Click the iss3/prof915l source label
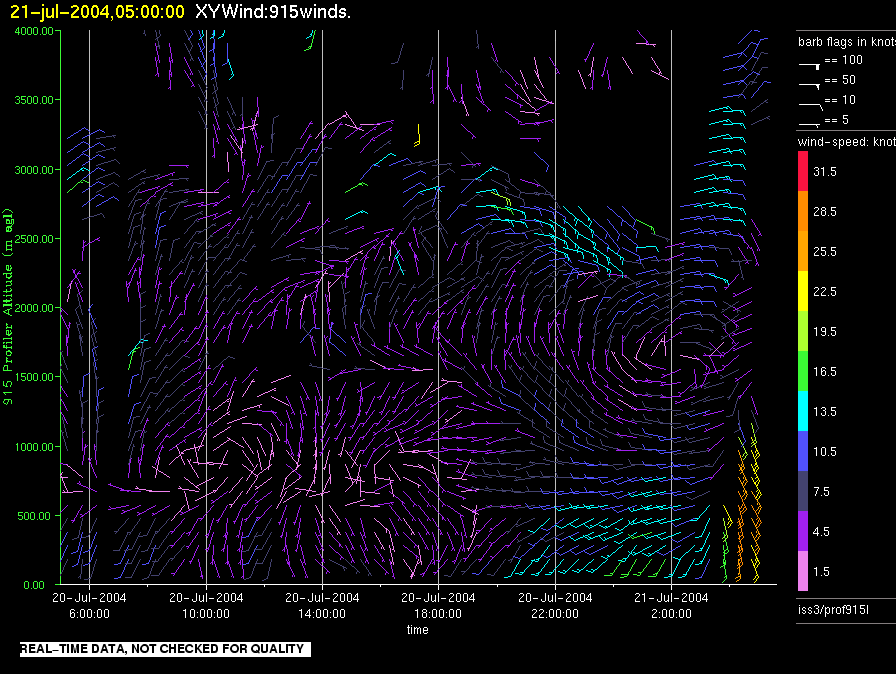Screen dimensions: 896x674 833,610
